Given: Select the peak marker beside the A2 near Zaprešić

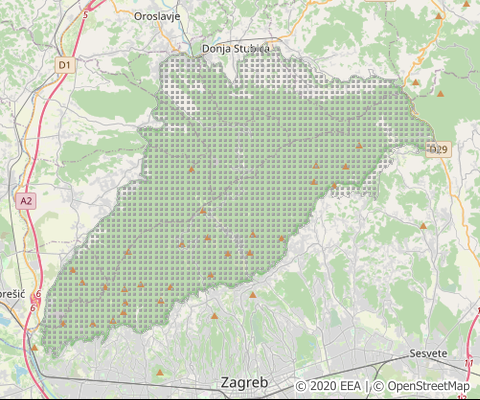Looking at the screenshot, I should (x=34, y=348).
